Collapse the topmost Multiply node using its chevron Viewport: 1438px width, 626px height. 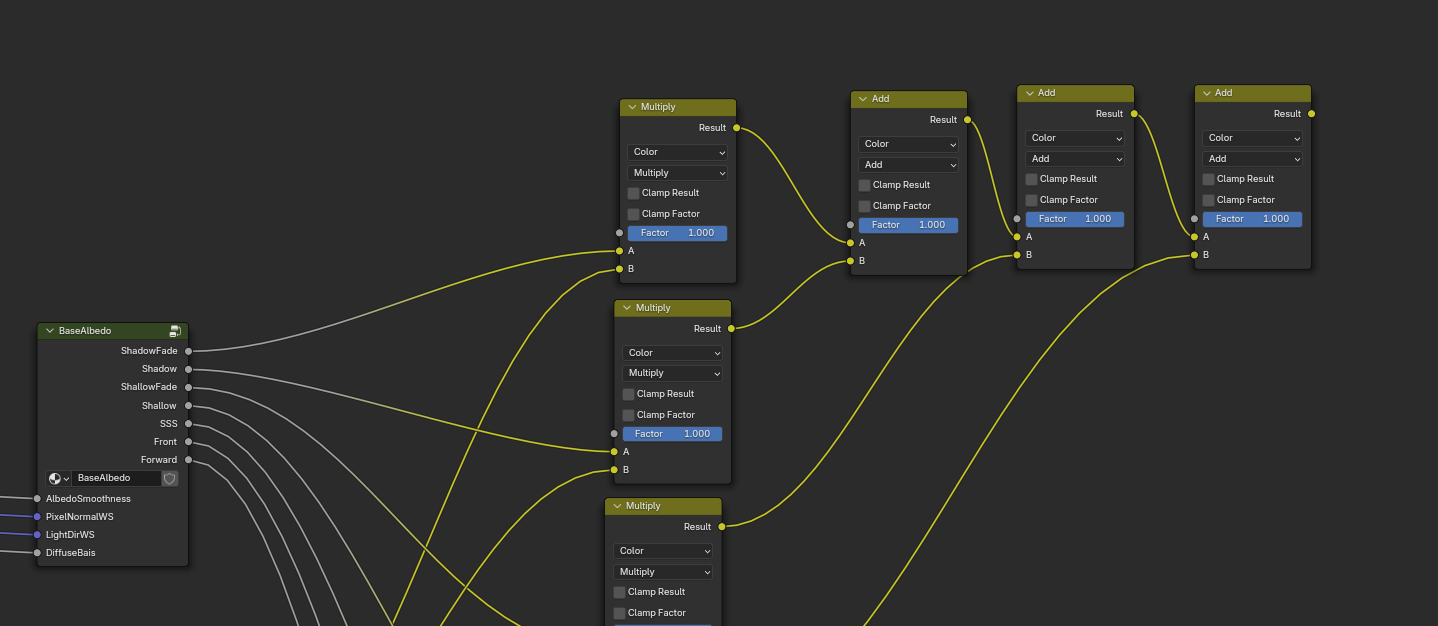pos(632,107)
